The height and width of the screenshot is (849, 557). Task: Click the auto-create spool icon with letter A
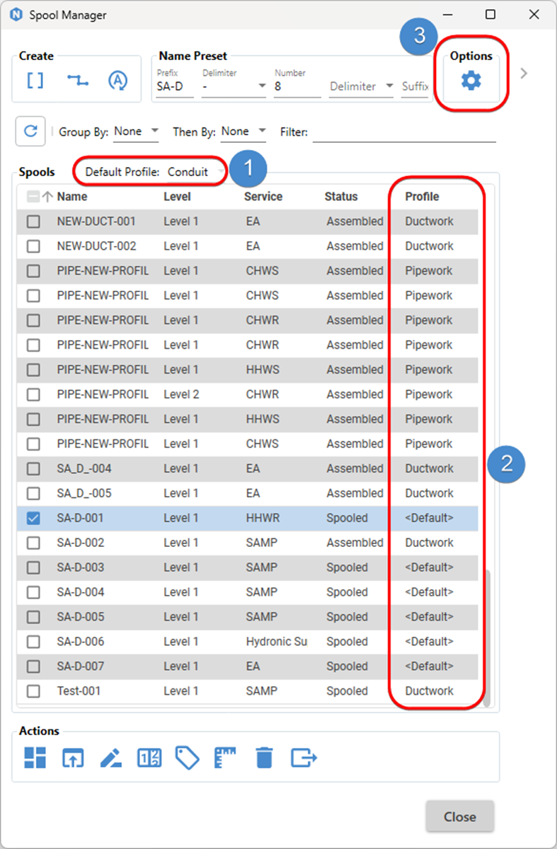coord(117,81)
